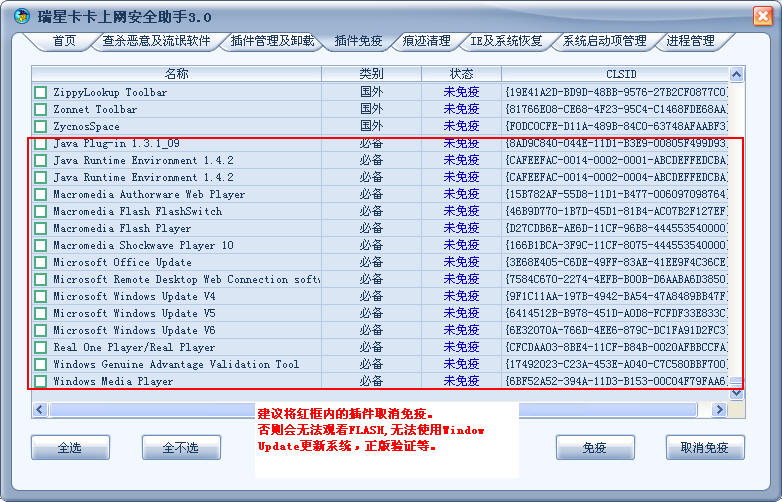This screenshot has height=502, width=782.
Task: Click CLSID starting {3E68E405-C6DE-49FF
Action: coord(616,262)
